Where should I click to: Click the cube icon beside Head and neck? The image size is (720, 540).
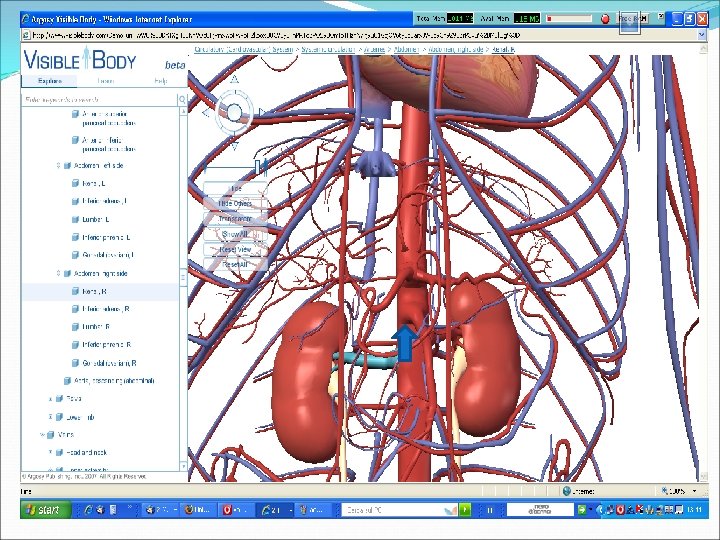(59, 452)
